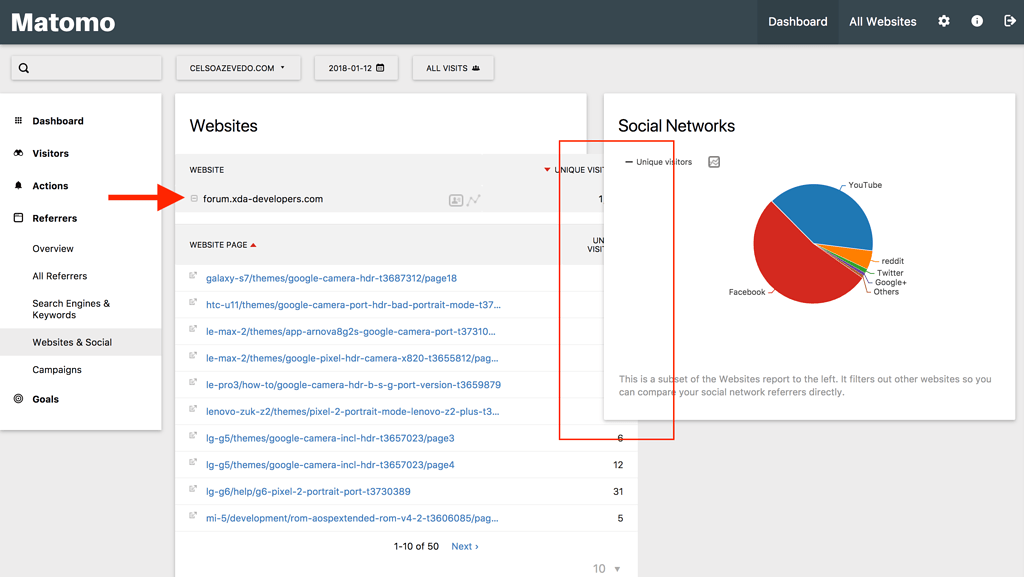
Task: Open mi-5 rom-aospextended link
Action: [x=352, y=518]
